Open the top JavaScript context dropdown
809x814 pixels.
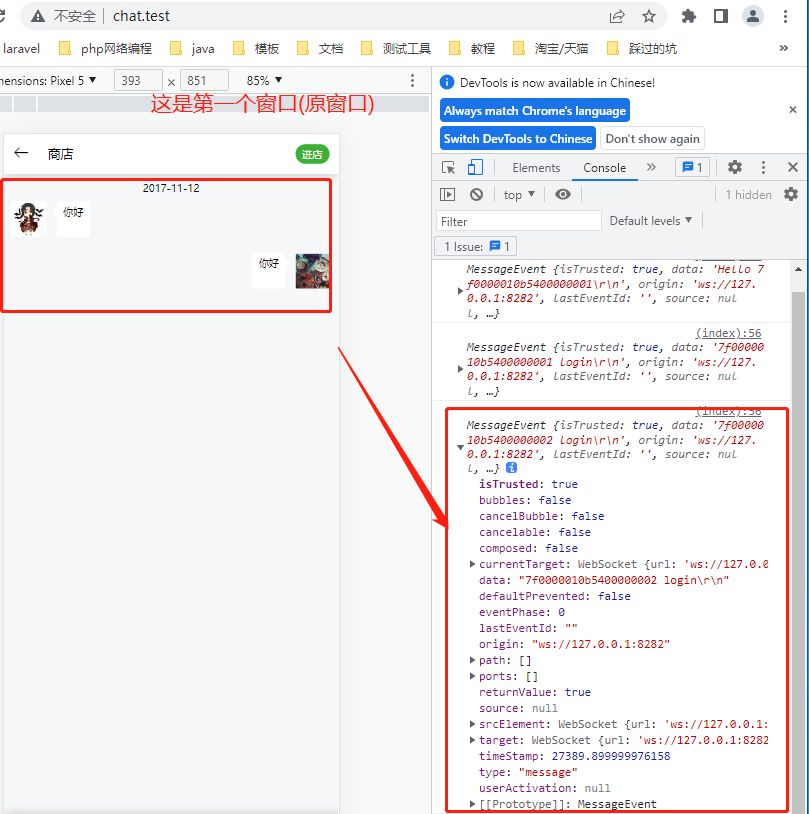(x=519, y=194)
